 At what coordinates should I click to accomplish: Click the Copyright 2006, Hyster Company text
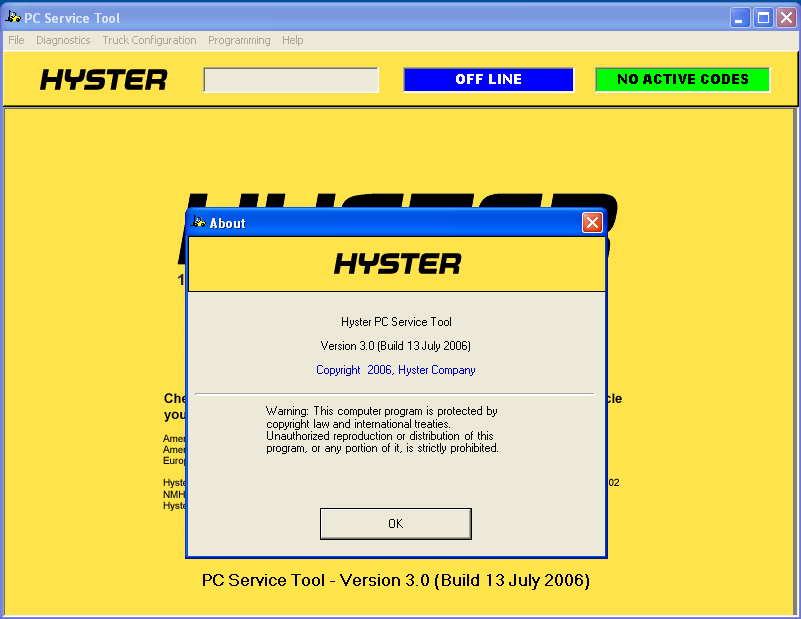tap(396, 370)
